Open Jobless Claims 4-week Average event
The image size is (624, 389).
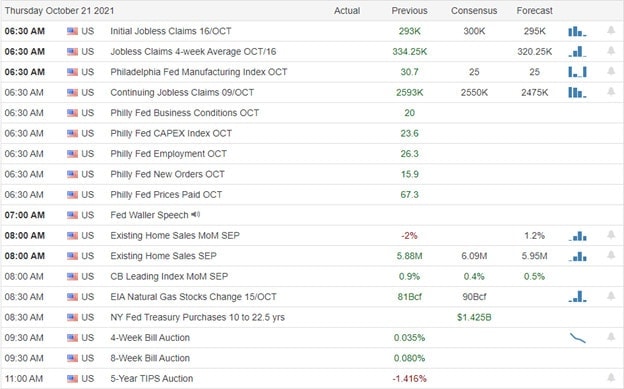point(193,52)
